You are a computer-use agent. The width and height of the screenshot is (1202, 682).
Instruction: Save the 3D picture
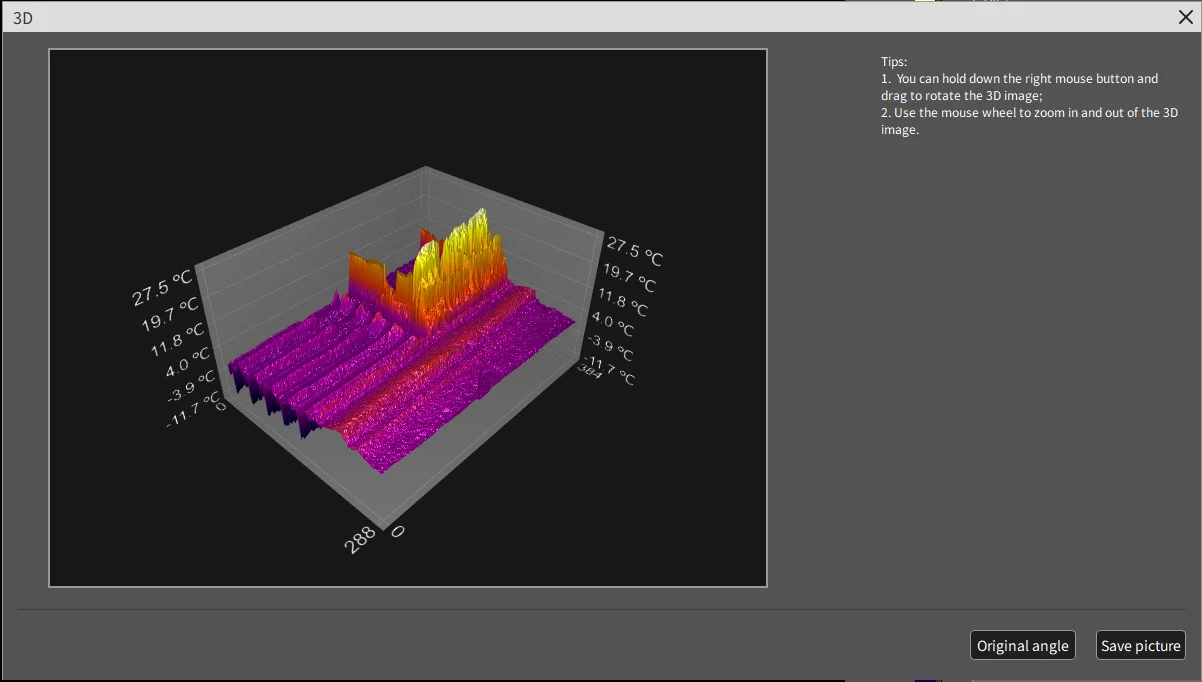[x=1141, y=645]
